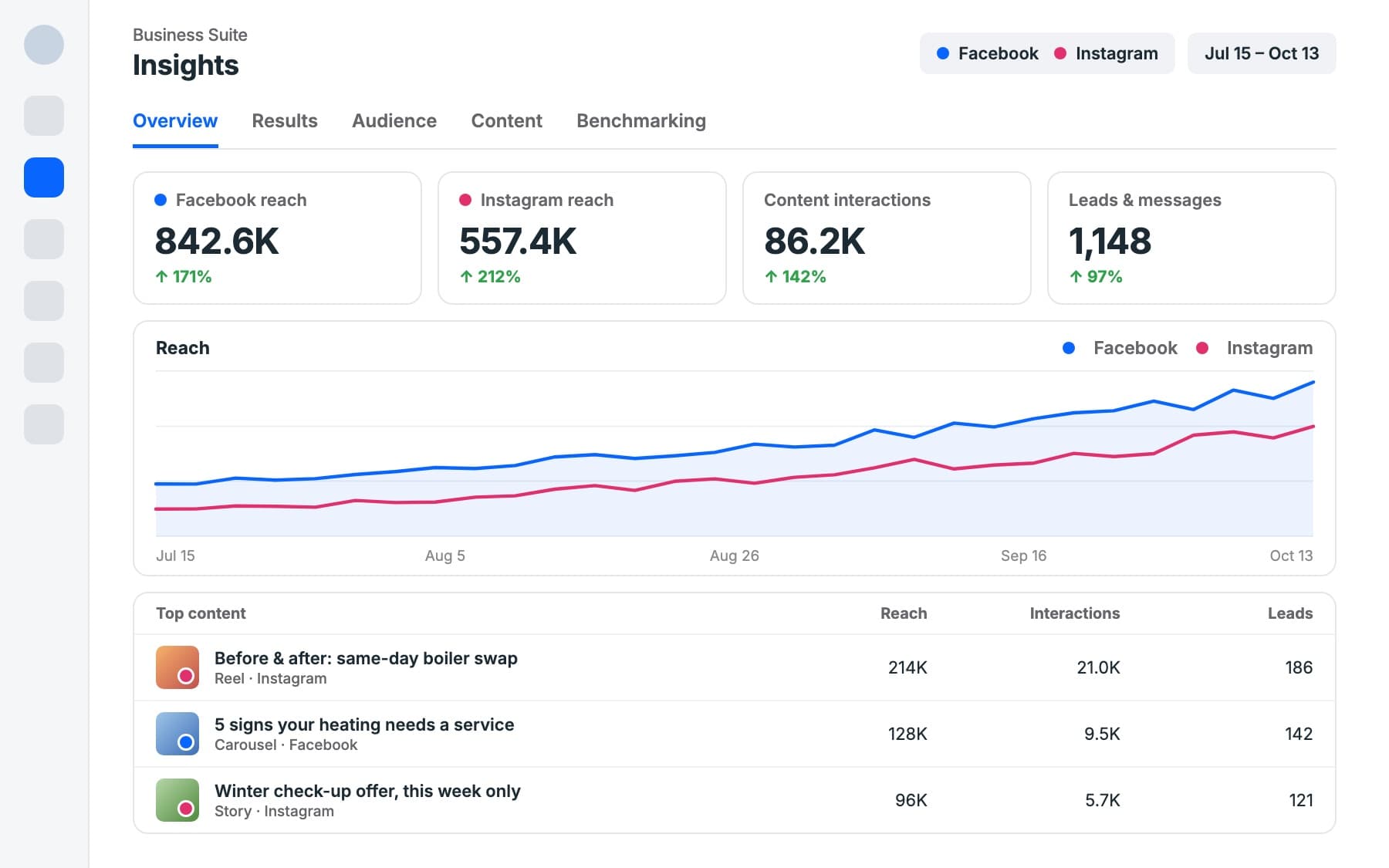Sort by the Leads column header

point(1290,613)
